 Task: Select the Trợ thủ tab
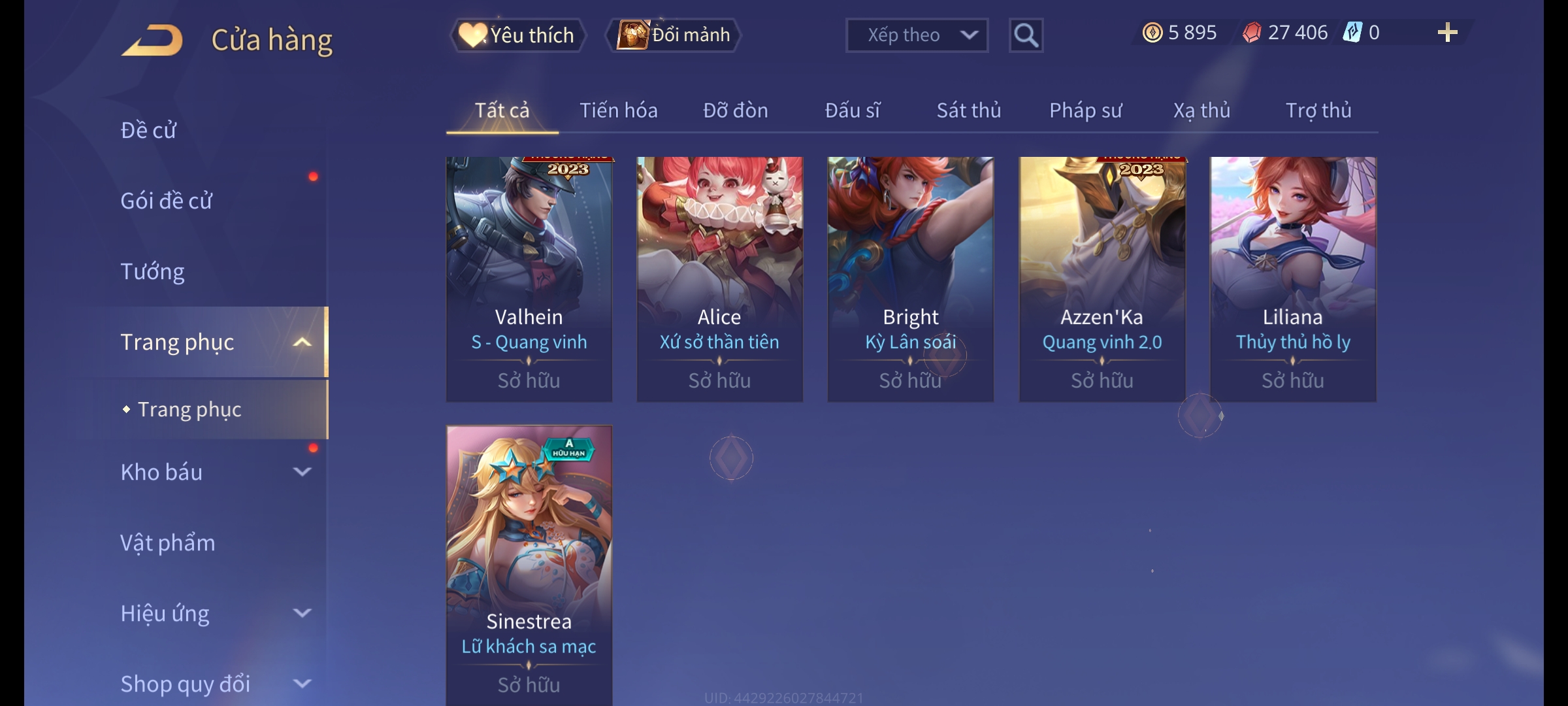[x=1318, y=110]
